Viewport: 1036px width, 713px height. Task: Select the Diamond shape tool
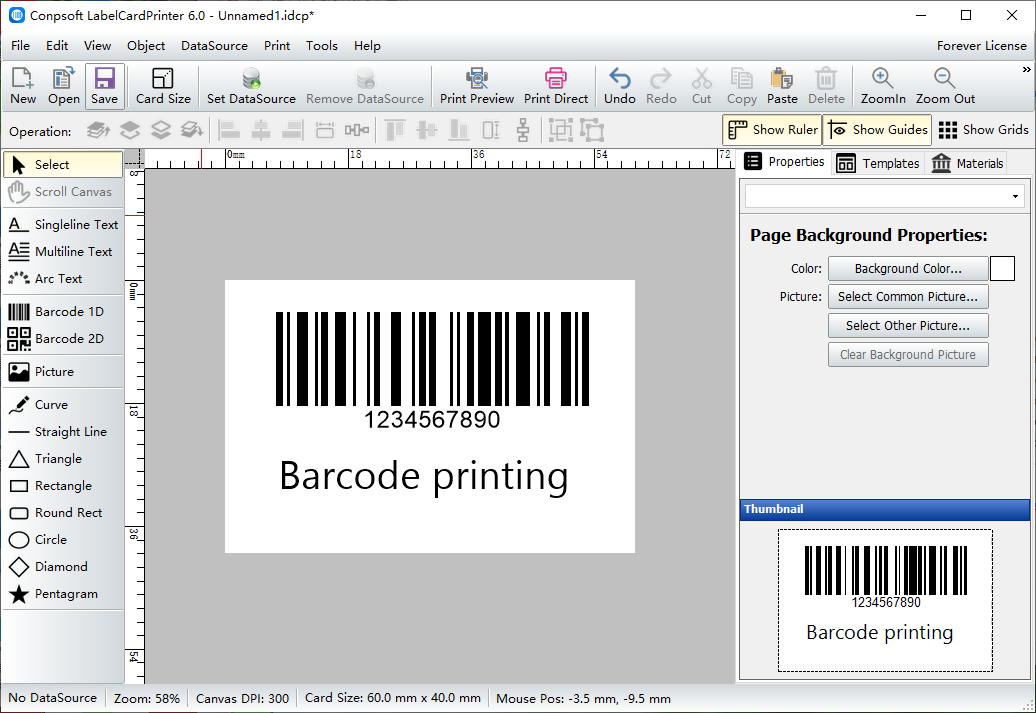[63, 567]
